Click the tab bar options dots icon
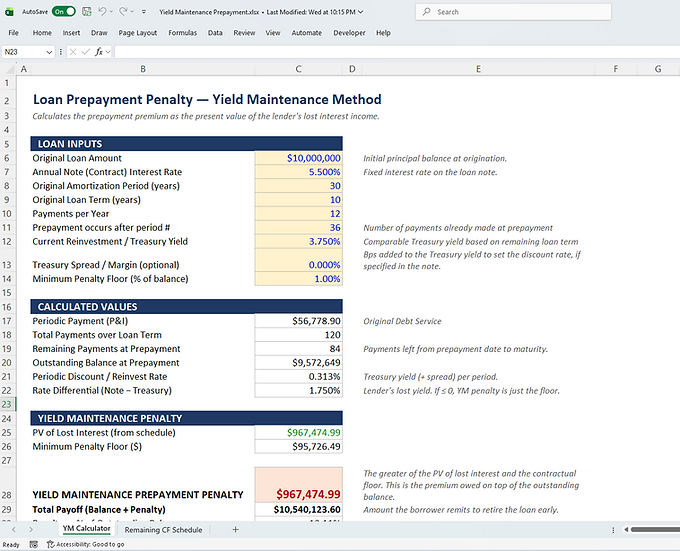 pos(613,530)
